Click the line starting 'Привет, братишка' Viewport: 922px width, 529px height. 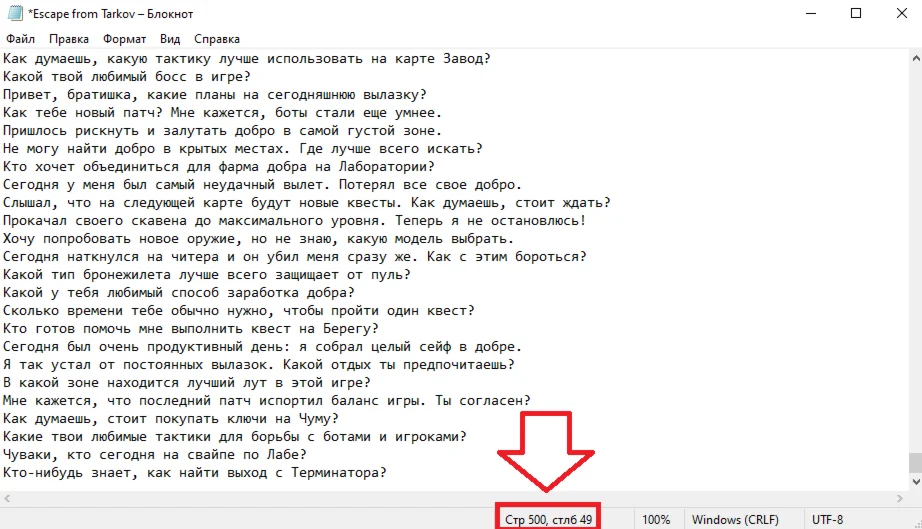click(x=215, y=95)
